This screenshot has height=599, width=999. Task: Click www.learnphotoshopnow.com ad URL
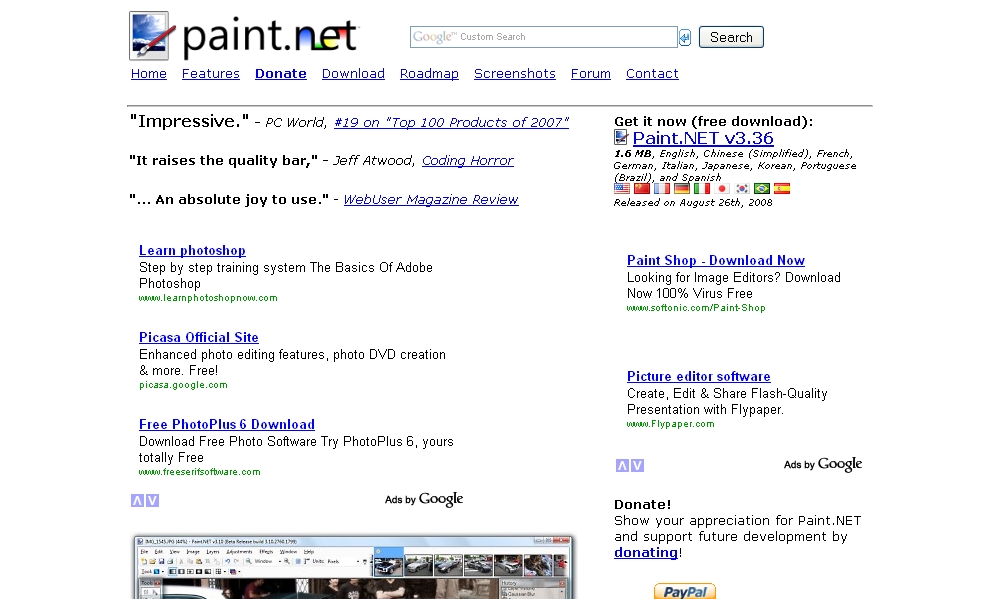point(208,298)
